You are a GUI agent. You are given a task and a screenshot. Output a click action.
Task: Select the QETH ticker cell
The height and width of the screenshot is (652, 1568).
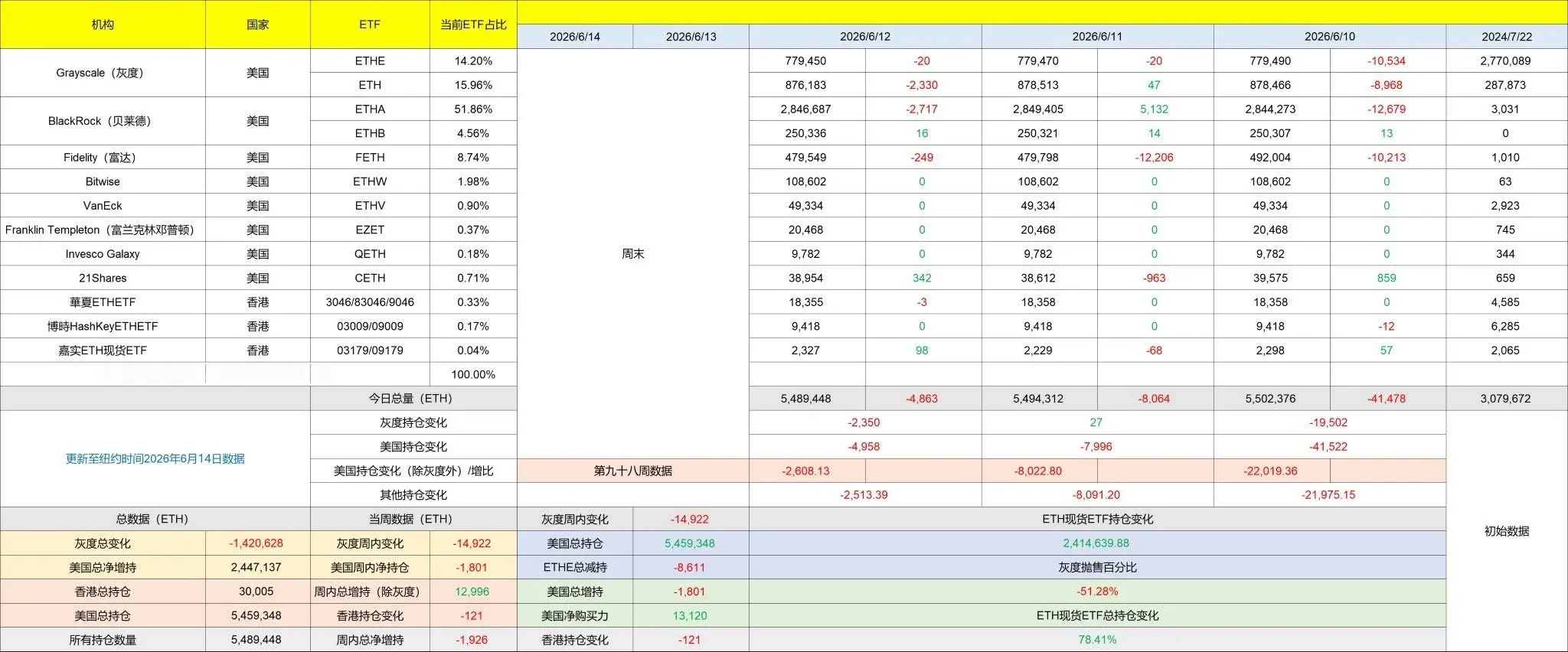pos(370,254)
